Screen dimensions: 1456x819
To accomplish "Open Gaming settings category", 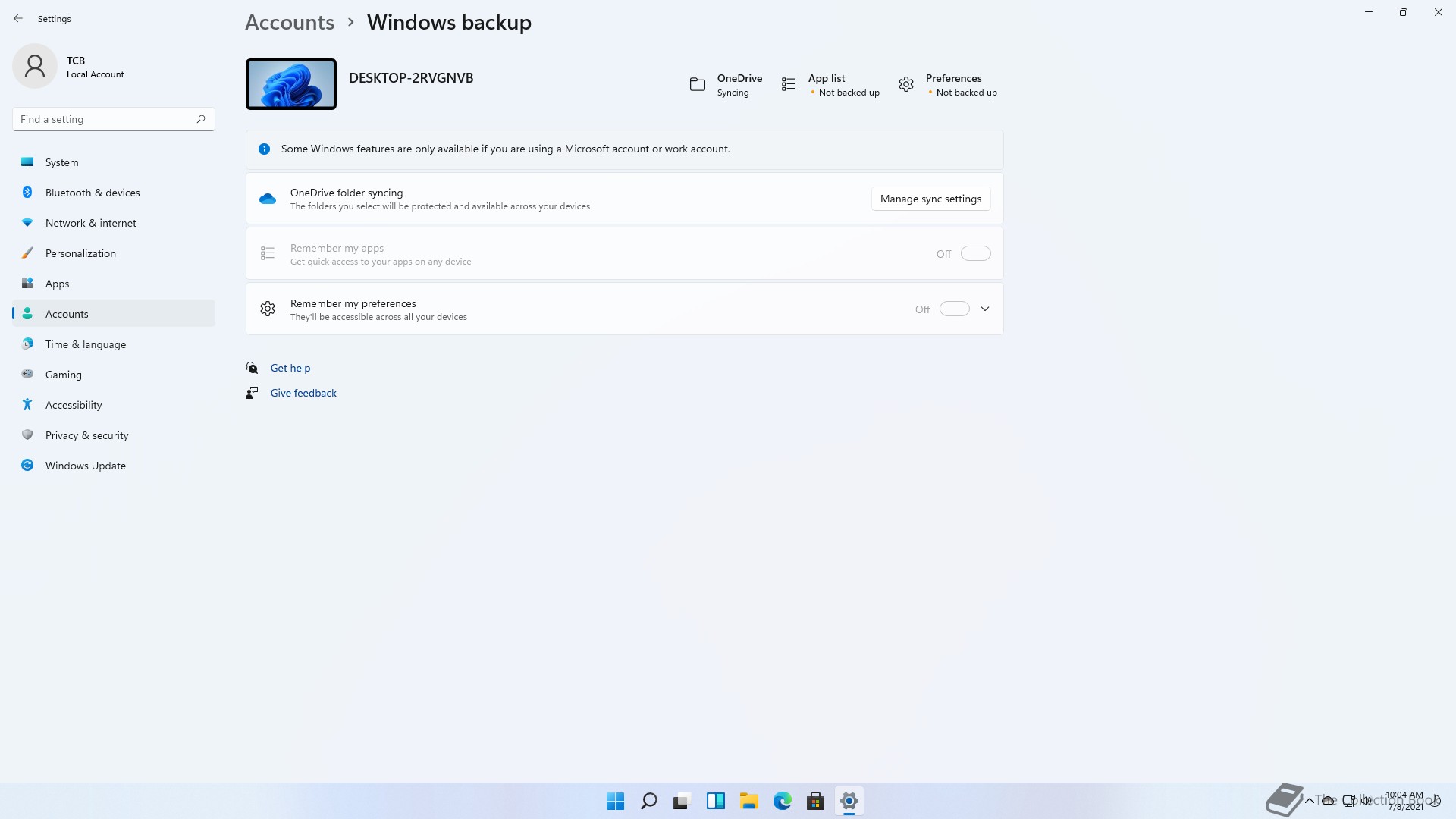I will [114, 375].
